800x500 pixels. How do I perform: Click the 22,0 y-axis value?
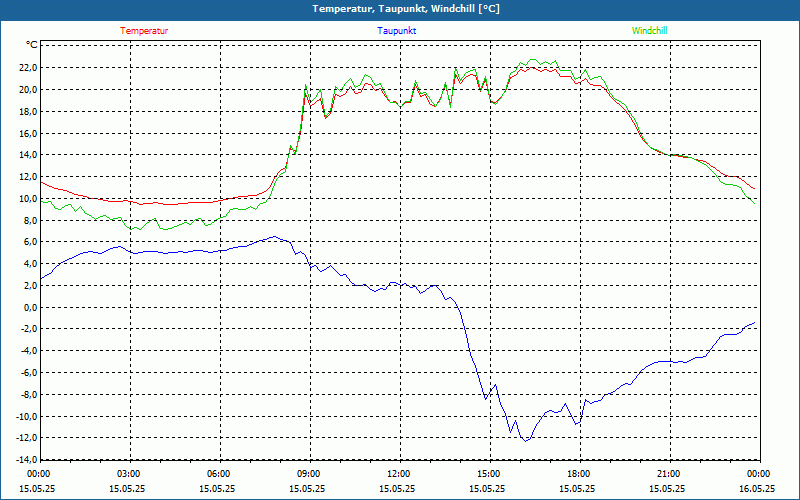click(x=28, y=68)
